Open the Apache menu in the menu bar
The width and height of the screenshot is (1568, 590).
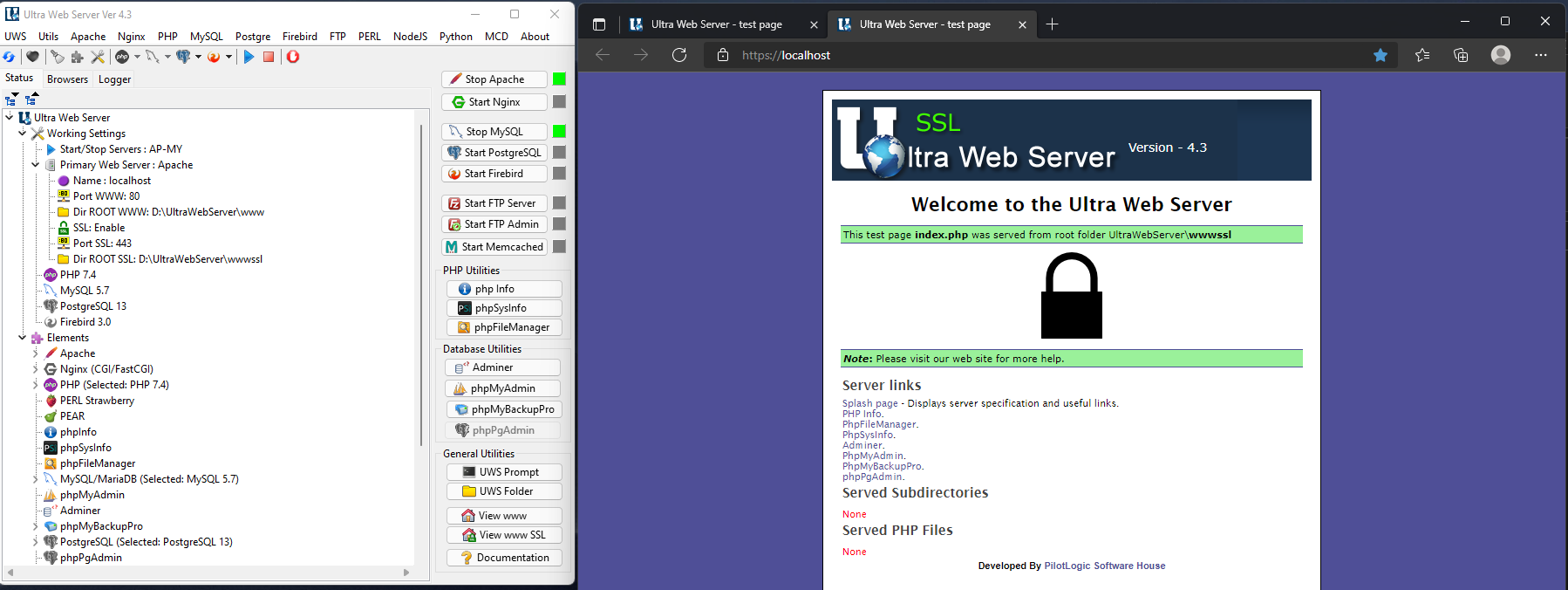click(x=88, y=36)
